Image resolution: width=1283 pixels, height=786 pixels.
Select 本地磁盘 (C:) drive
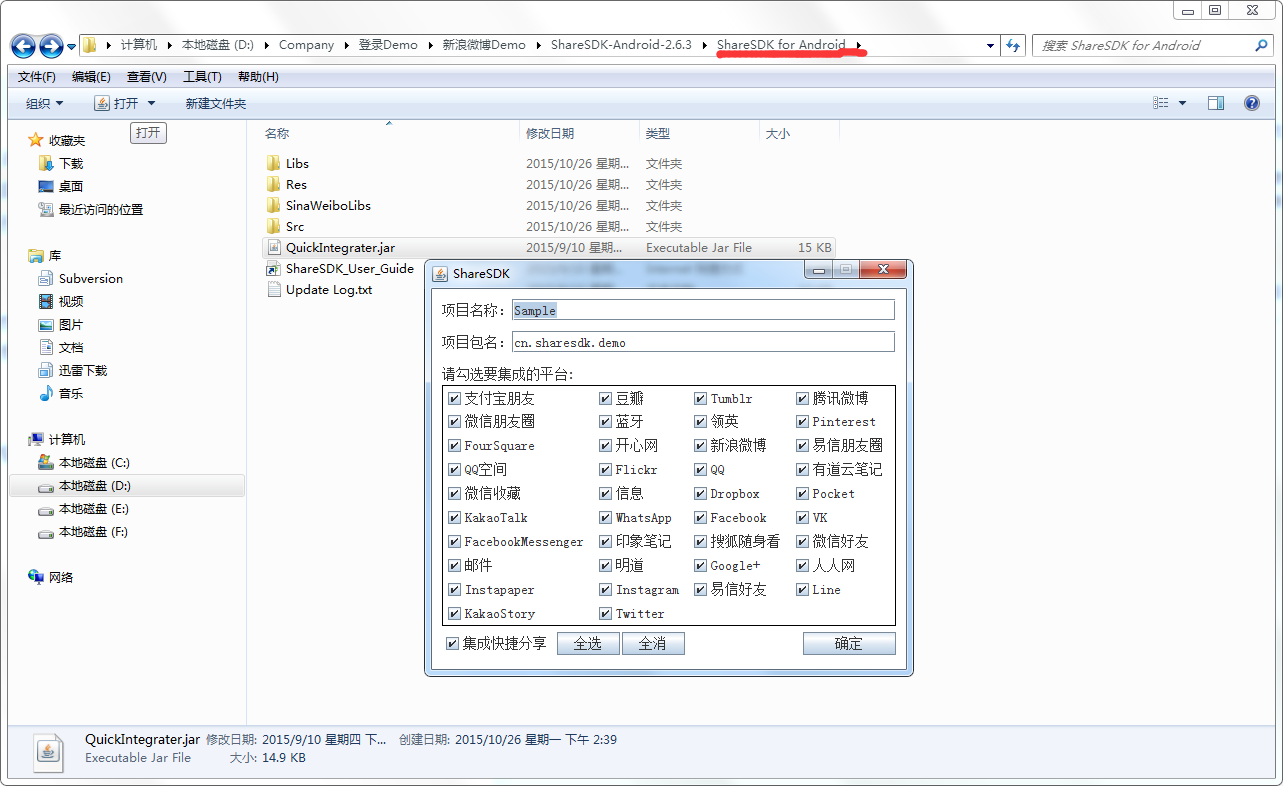coord(84,462)
